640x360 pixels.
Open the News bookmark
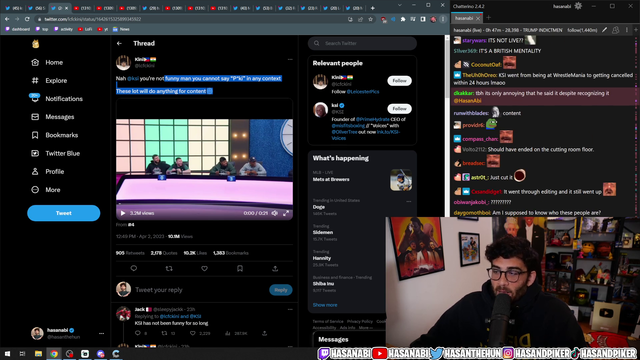click(x=121, y=29)
